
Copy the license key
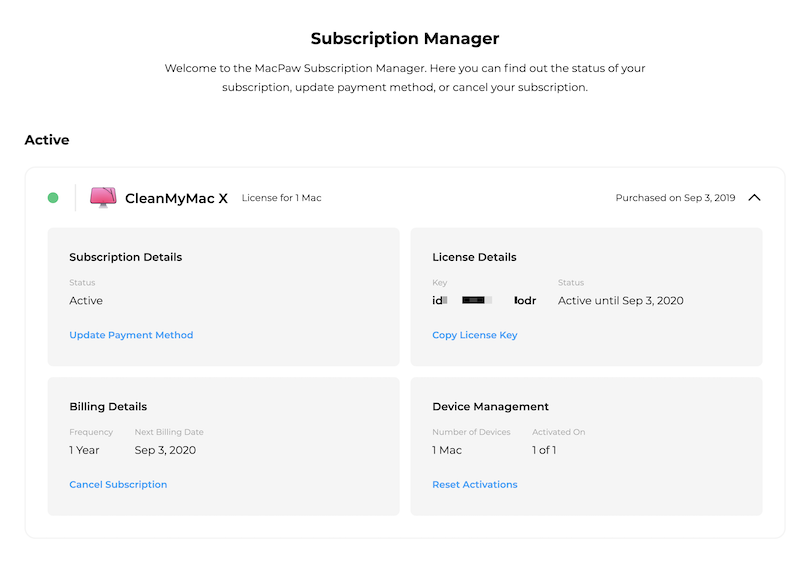pyautogui.click(x=474, y=335)
